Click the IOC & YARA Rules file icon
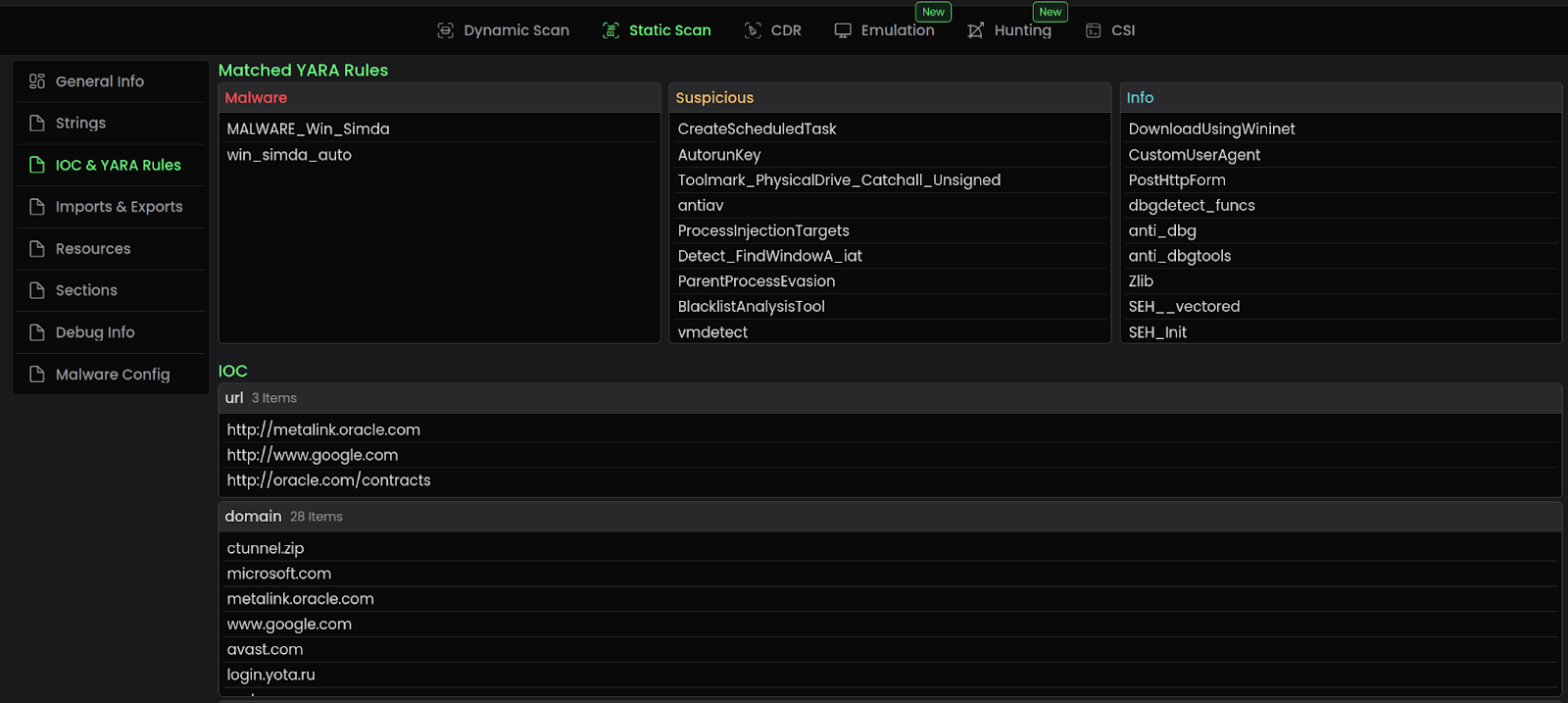Screen dimensions: 1568x703 click(37, 165)
